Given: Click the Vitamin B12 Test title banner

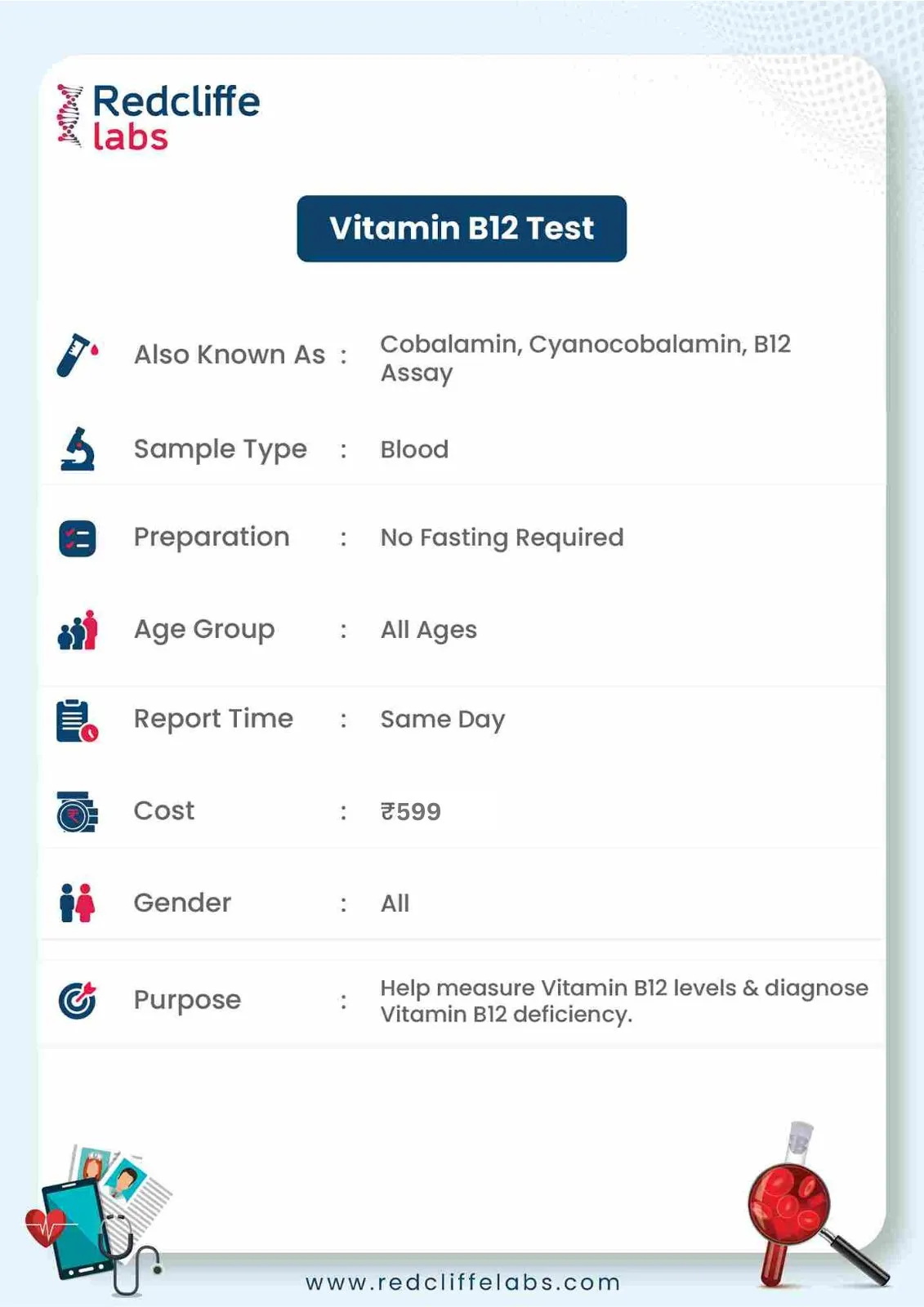Looking at the screenshot, I should tap(462, 229).
